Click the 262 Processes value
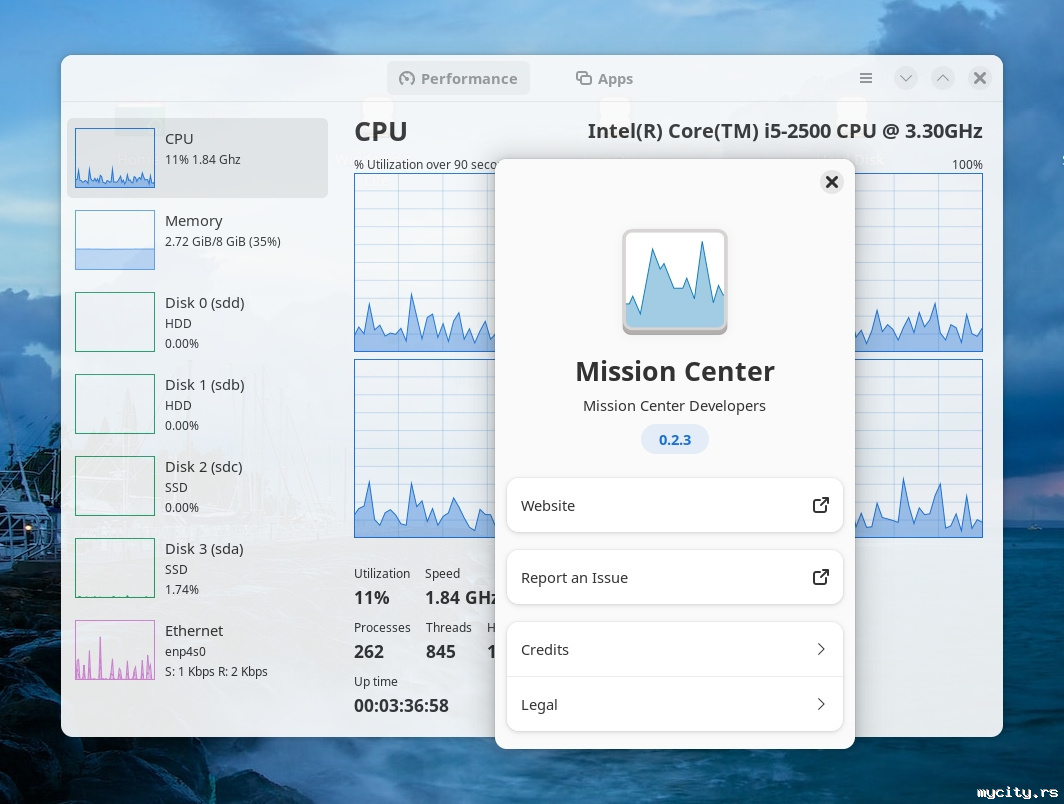 368,652
